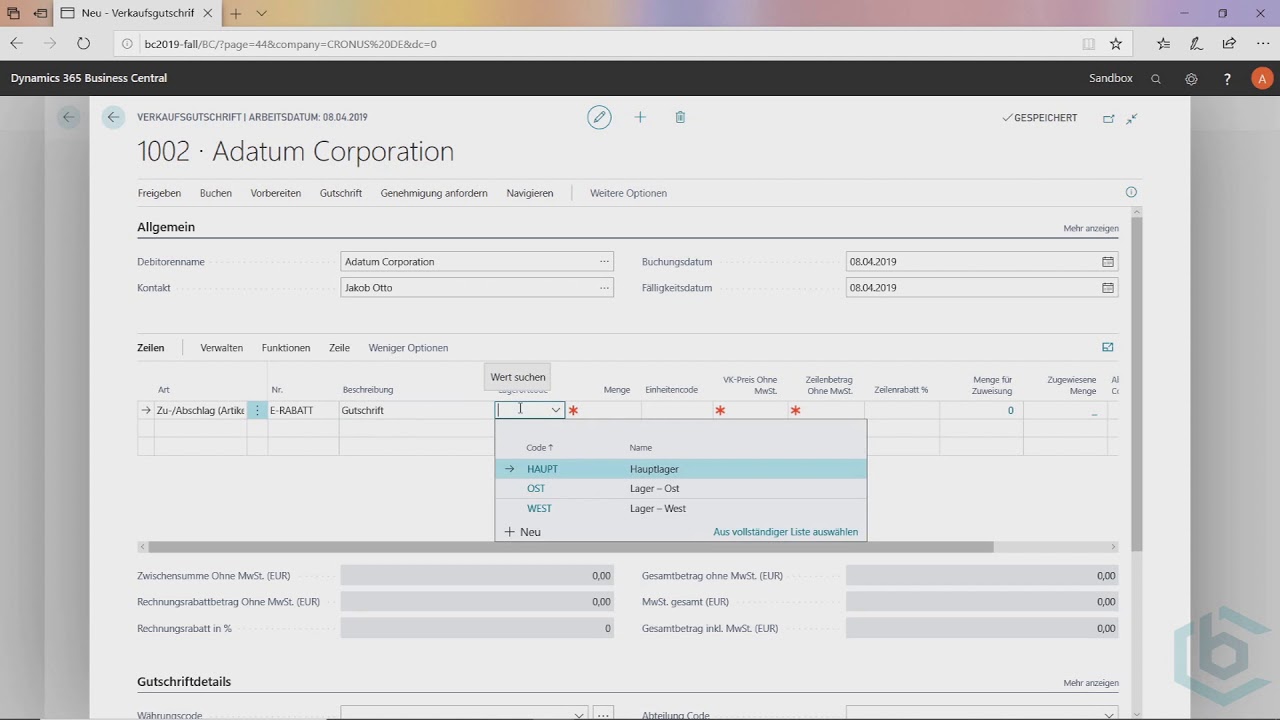1280x720 pixels.
Task: Open browser more options menu
Action: tap(1262, 43)
